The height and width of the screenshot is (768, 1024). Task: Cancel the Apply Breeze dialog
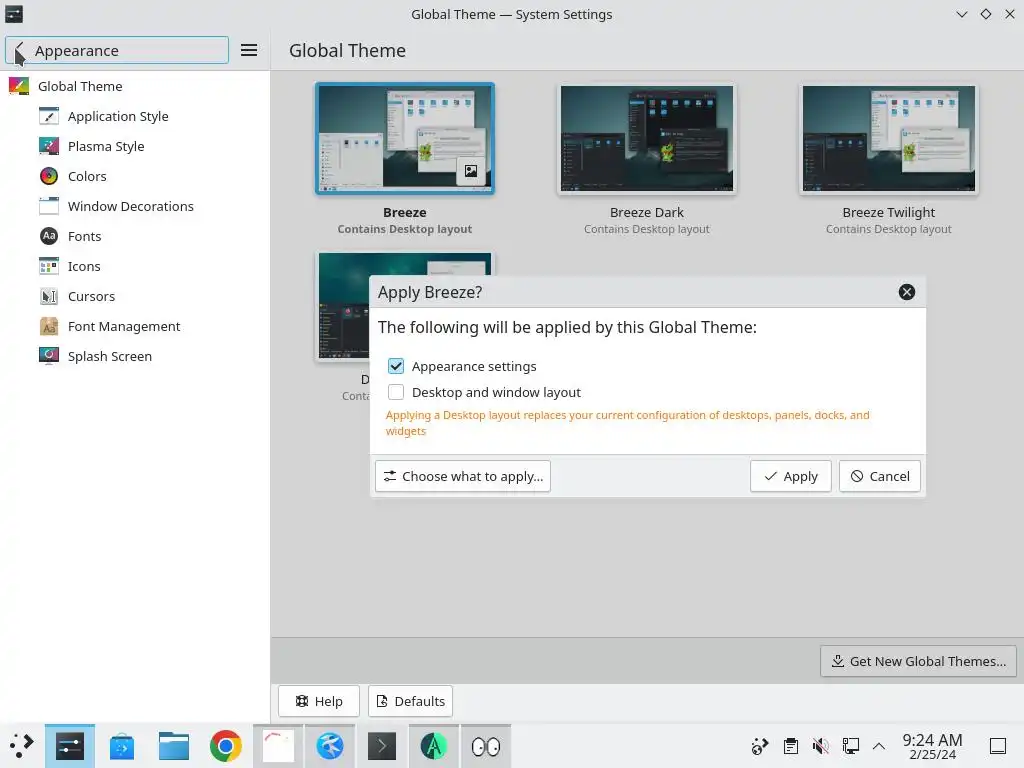pos(880,476)
